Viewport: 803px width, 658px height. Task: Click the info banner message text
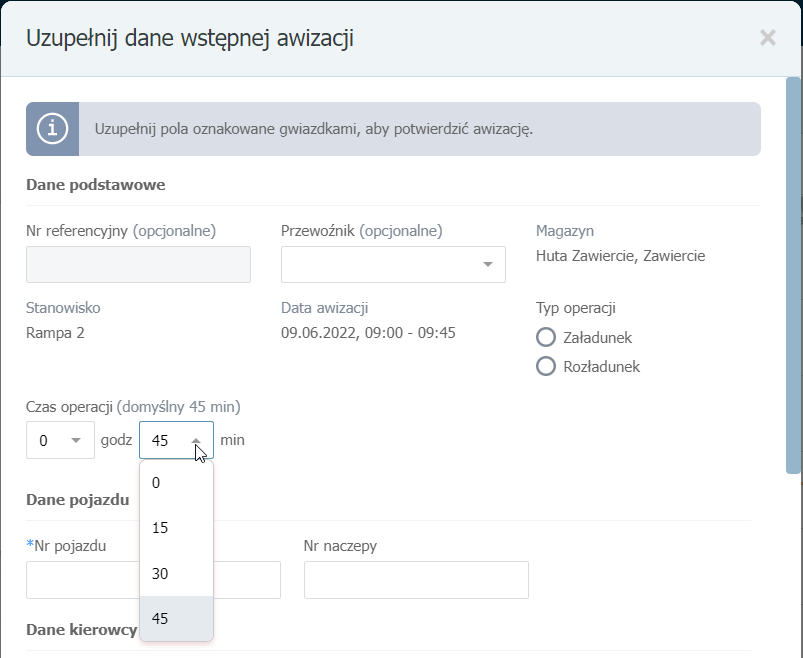[x=314, y=129]
